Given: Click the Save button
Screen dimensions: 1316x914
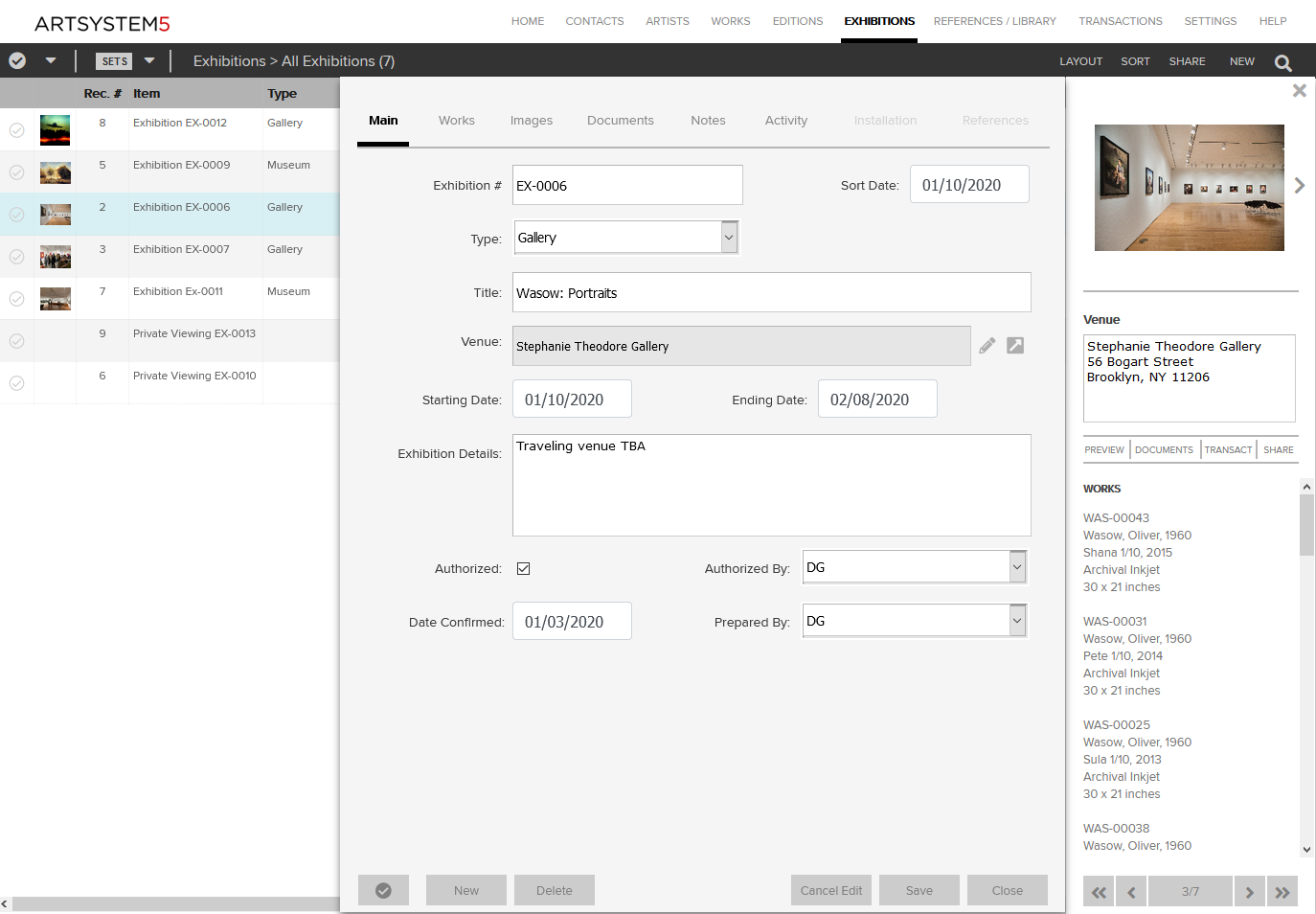Looking at the screenshot, I should (919, 890).
